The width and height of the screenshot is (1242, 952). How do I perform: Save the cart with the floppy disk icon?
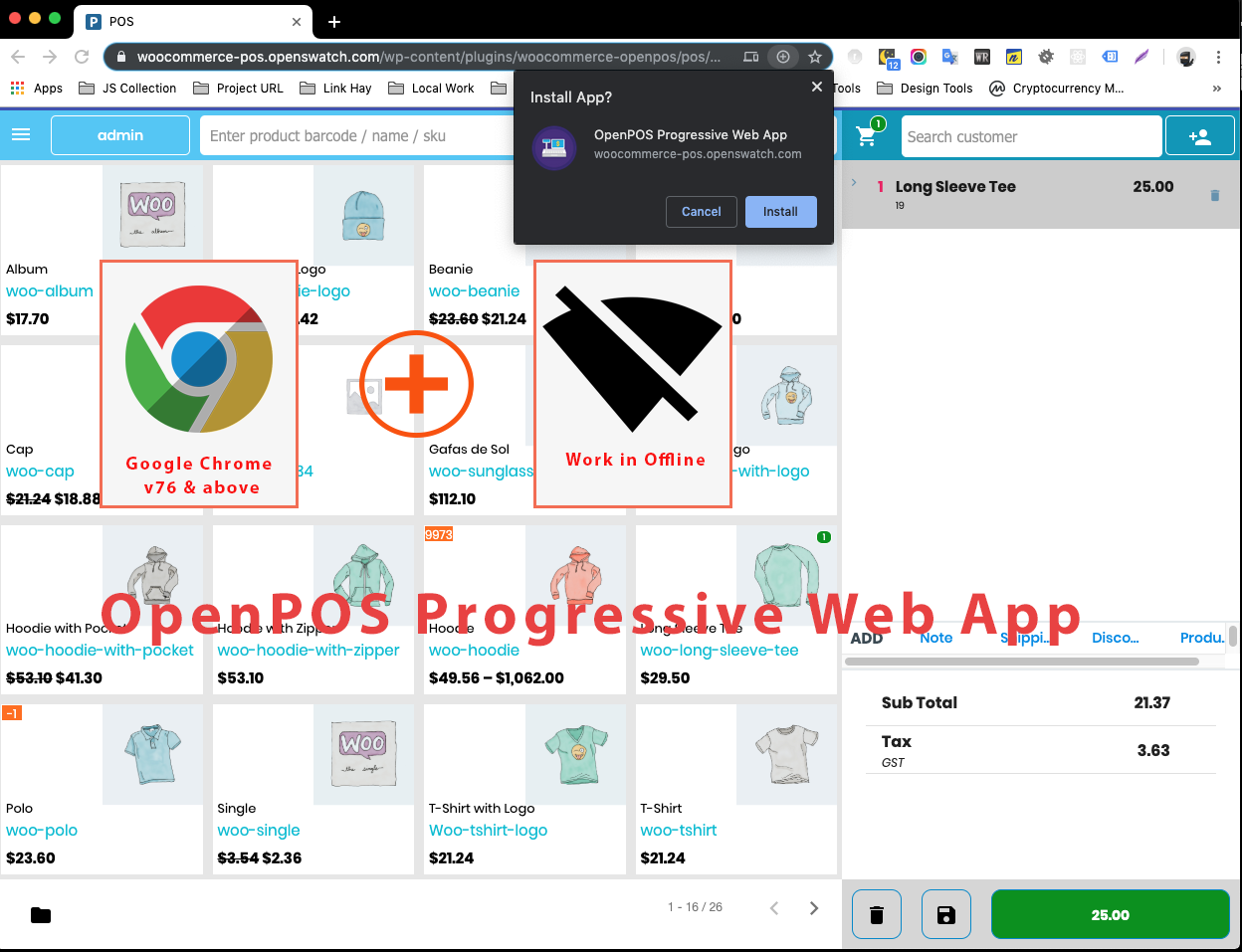click(946, 914)
